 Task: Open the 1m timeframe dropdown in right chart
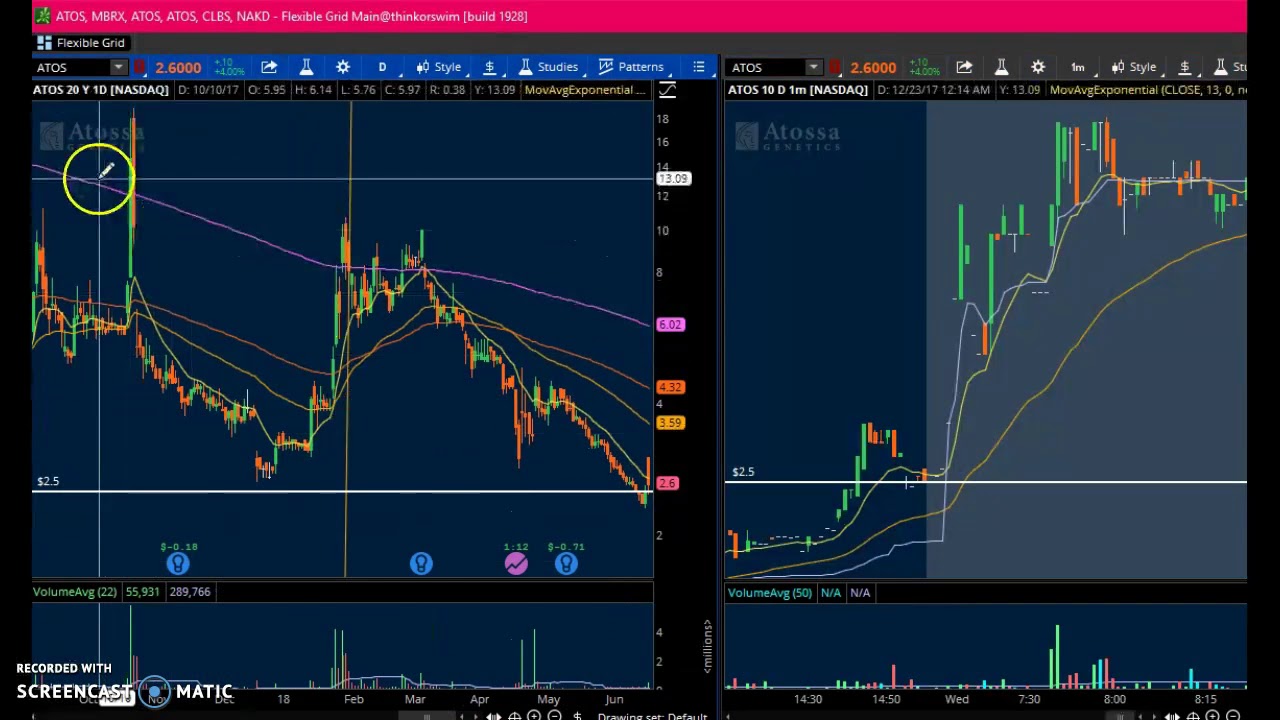pyautogui.click(x=1077, y=67)
